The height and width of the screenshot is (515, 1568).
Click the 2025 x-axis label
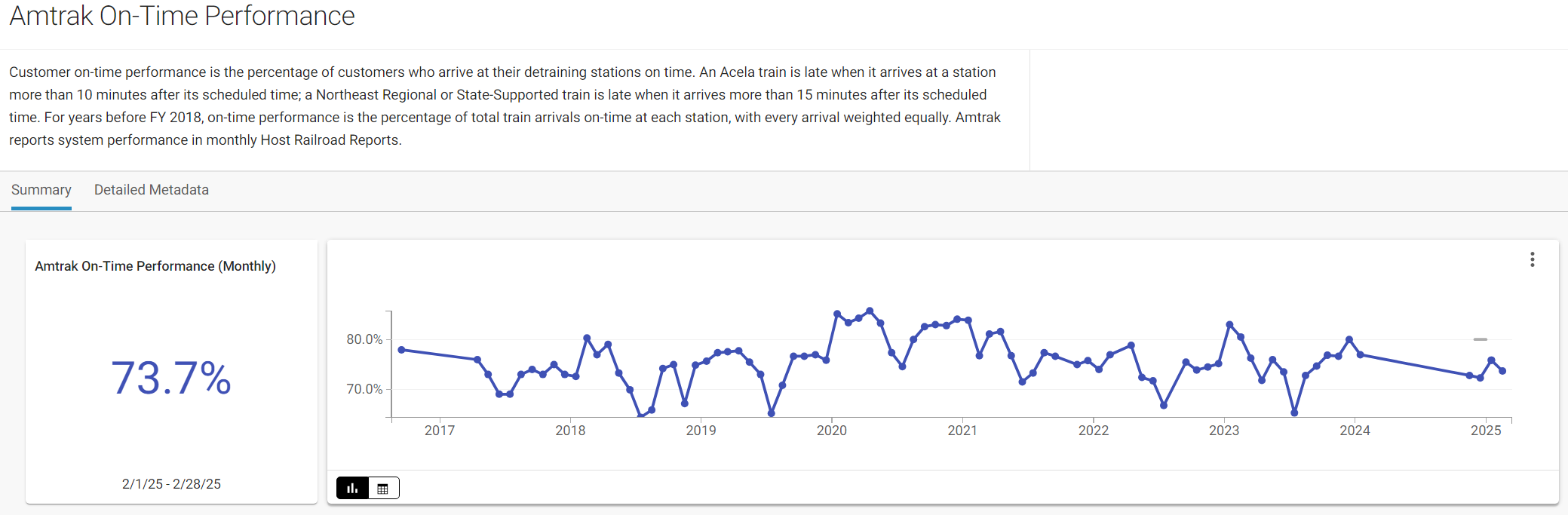tap(1485, 431)
